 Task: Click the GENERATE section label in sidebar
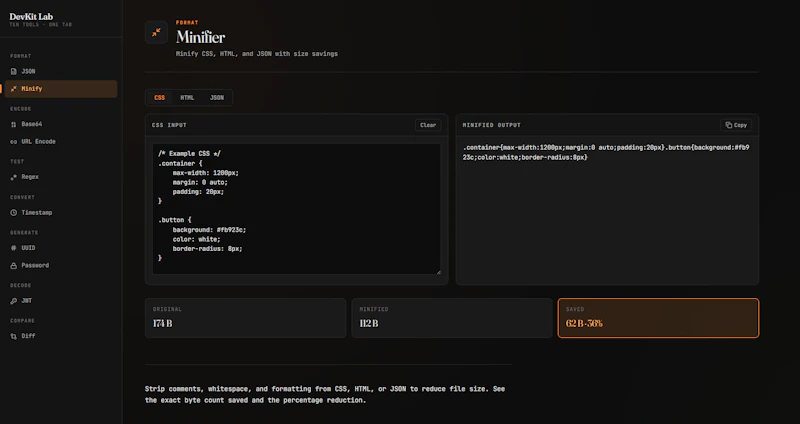point(24,233)
